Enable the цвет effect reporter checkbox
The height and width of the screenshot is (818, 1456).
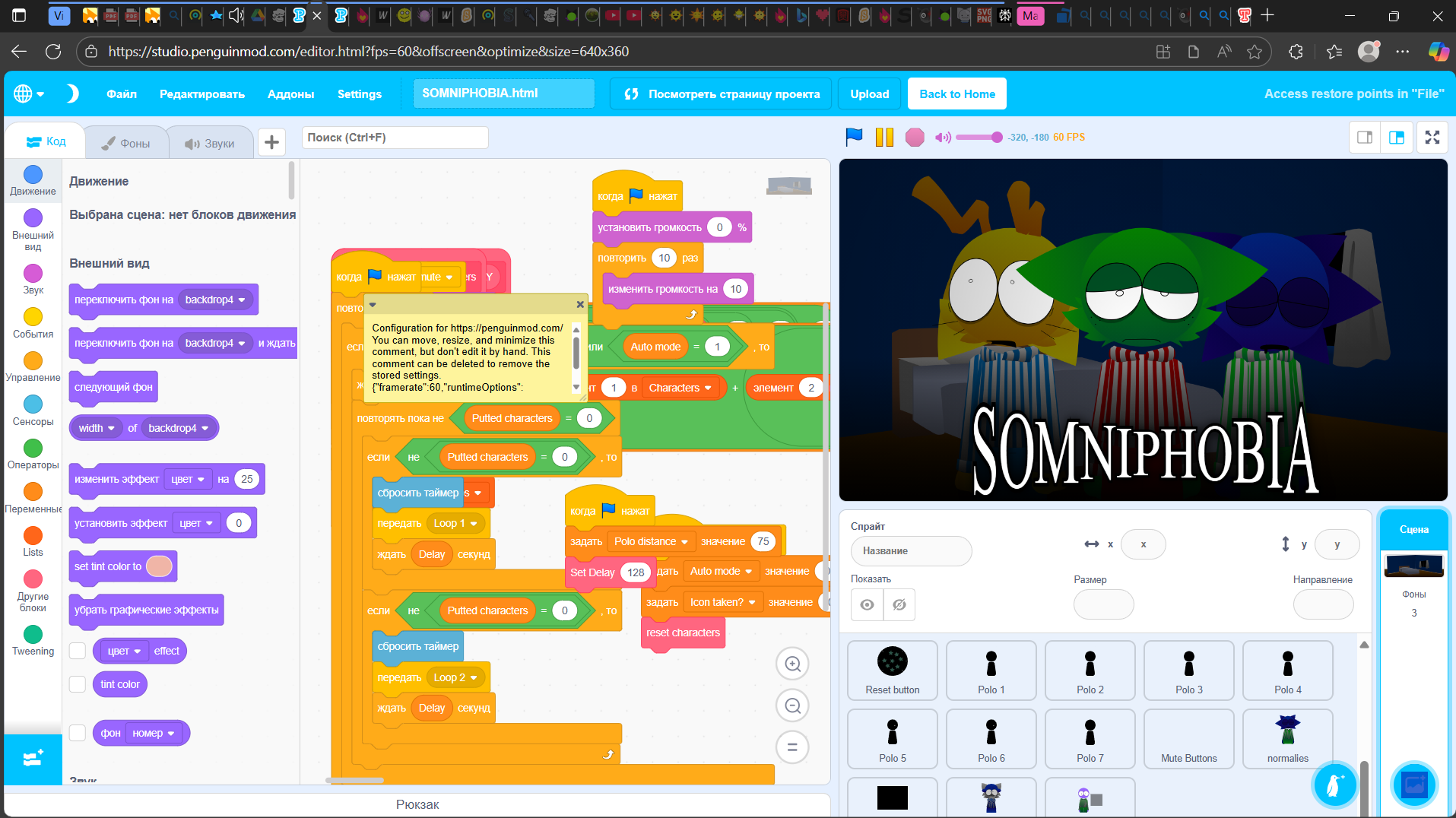point(78,651)
